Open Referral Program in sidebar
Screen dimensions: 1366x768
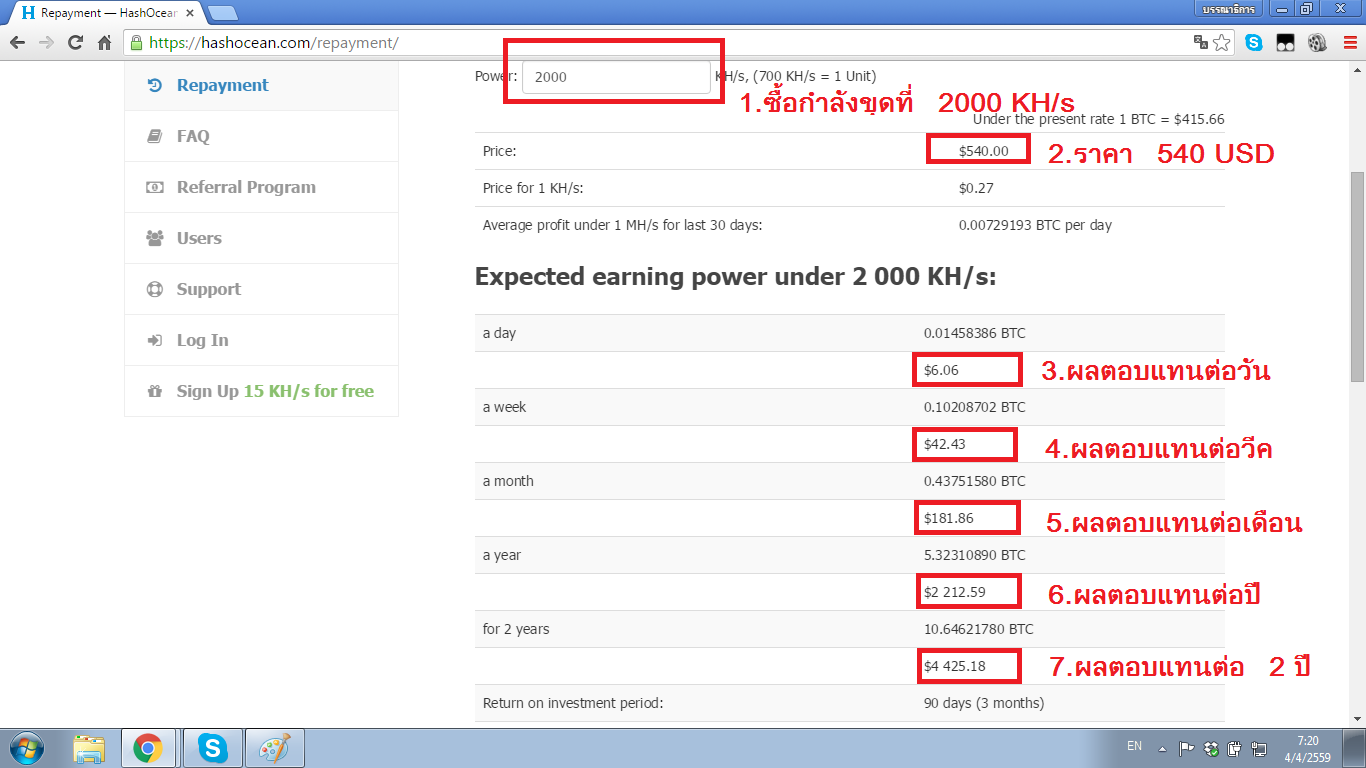click(x=261, y=187)
